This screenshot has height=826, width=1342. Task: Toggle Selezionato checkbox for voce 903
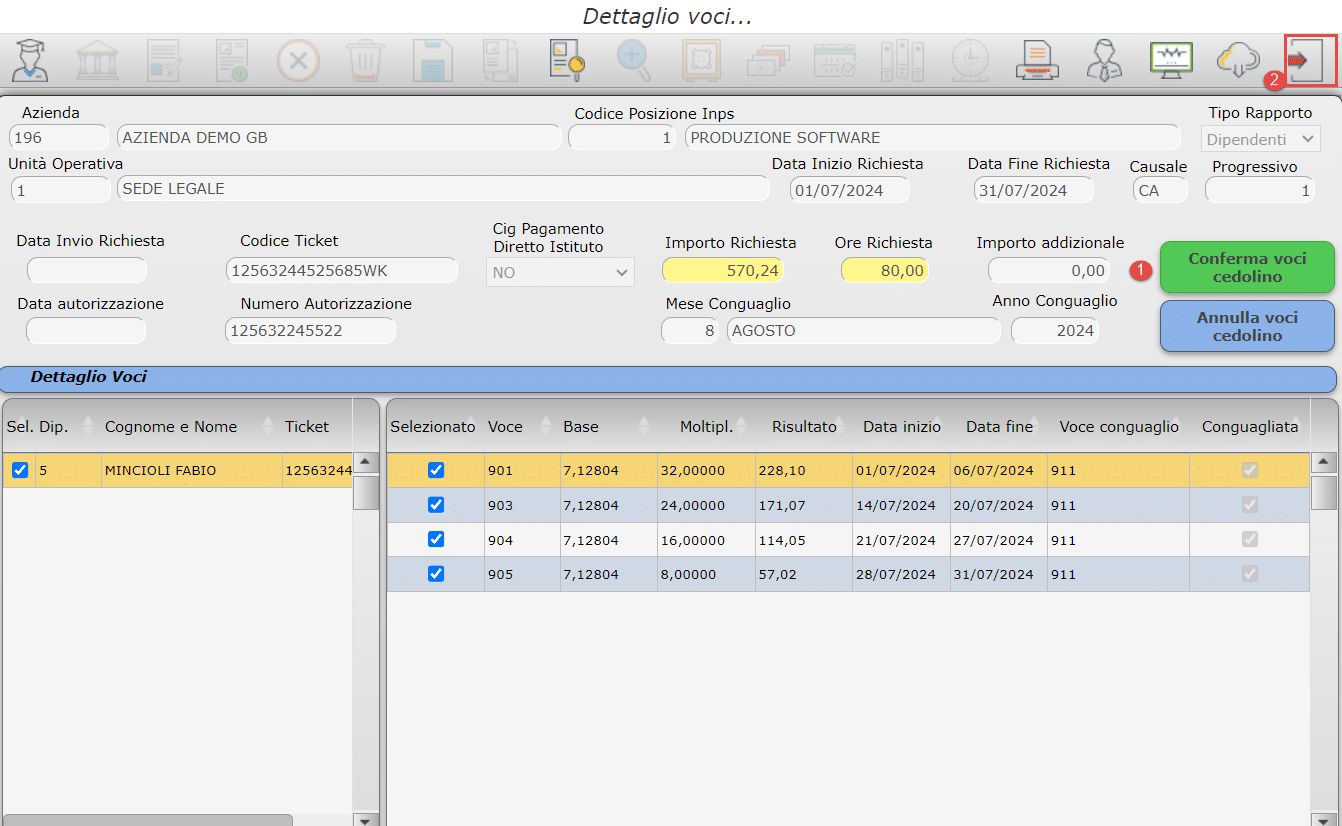coord(435,505)
